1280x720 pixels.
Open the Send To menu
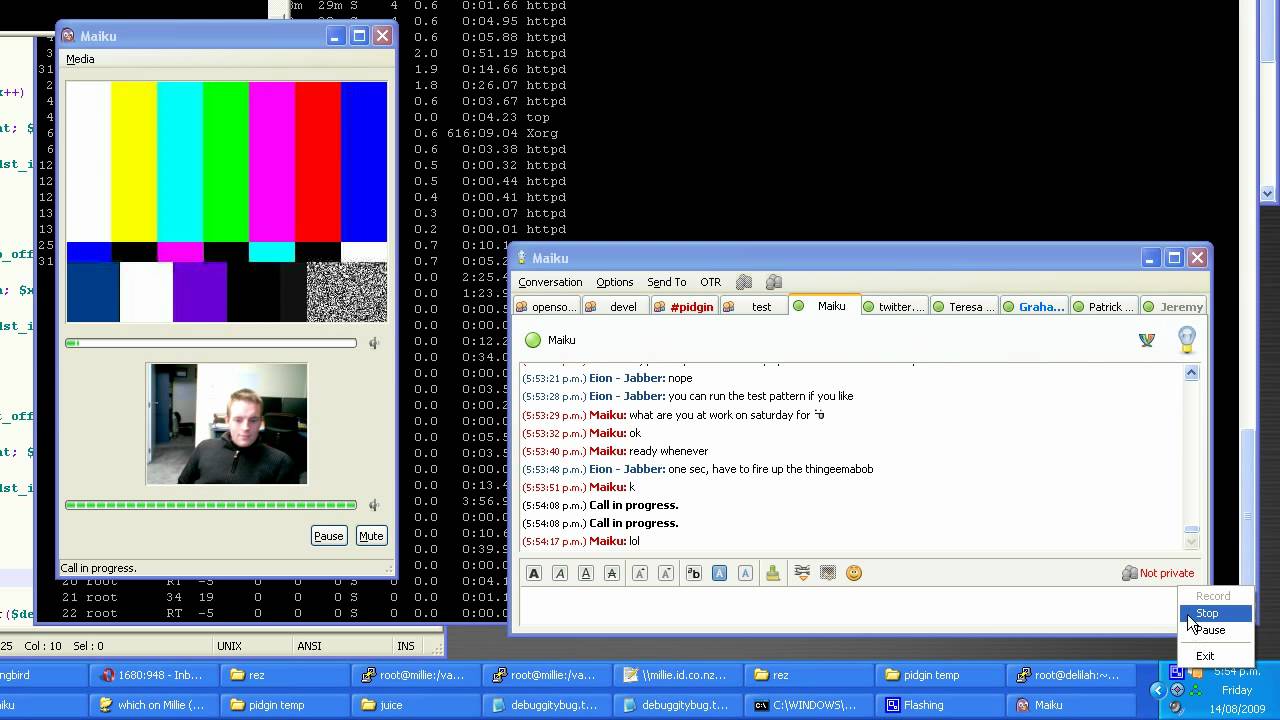point(667,282)
